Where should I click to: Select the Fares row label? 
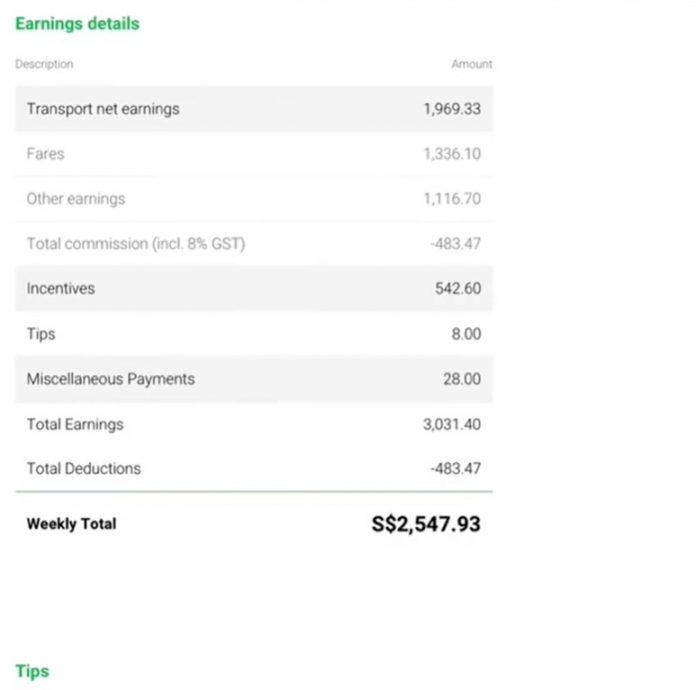click(x=45, y=154)
